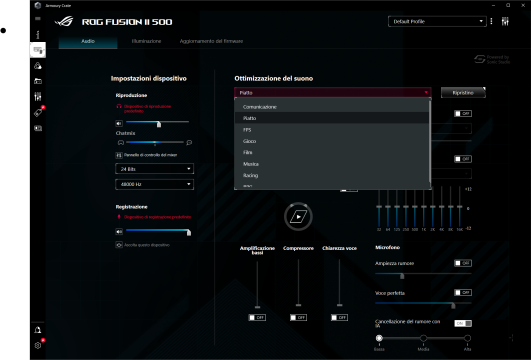Viewport: 531px width, 360px height.
Task: Choose FPS from the preset list
Action: pos(332,130)
